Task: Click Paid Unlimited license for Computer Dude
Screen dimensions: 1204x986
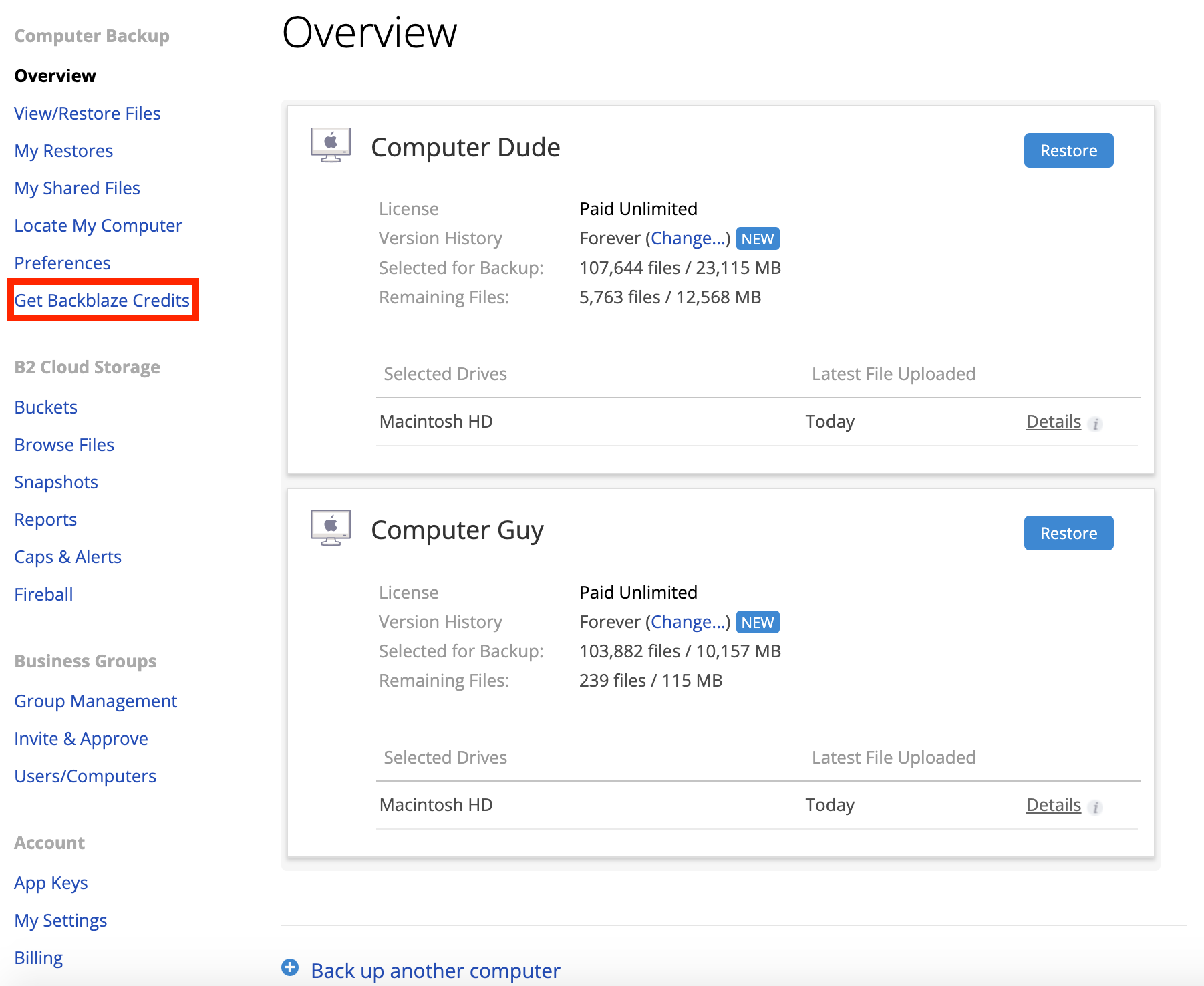Action: pyautogui.click(x=639, y=209)
